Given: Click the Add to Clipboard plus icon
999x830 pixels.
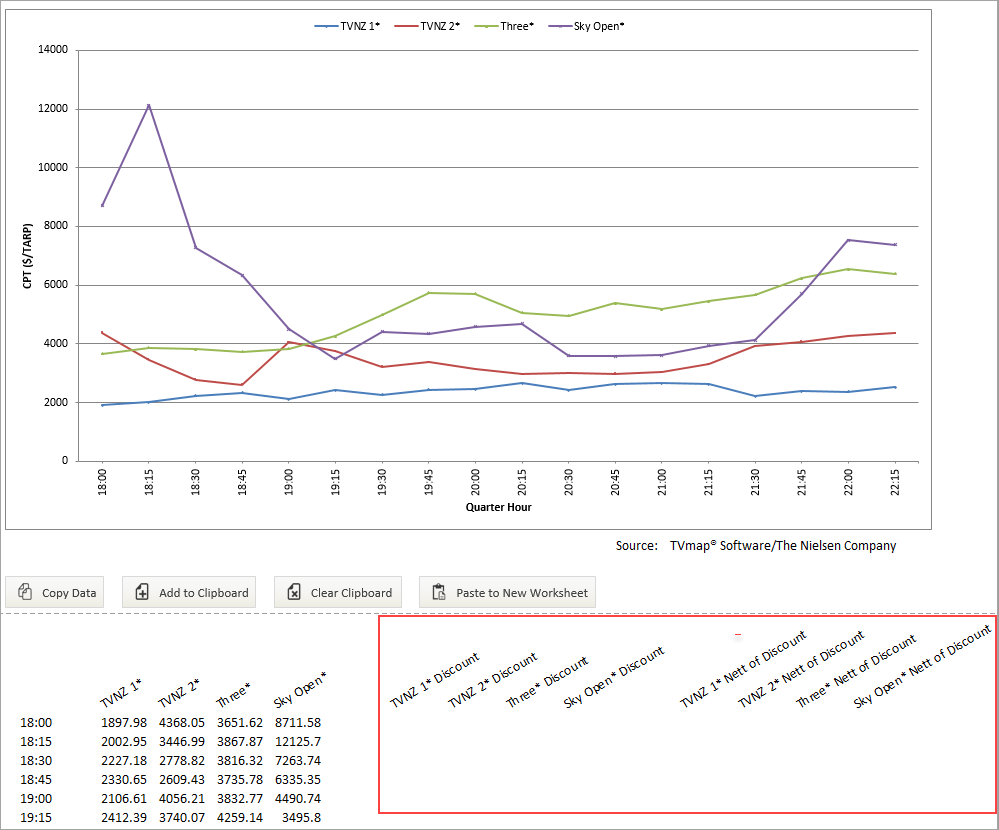Looking at the screenshot, I should (142, 592).
